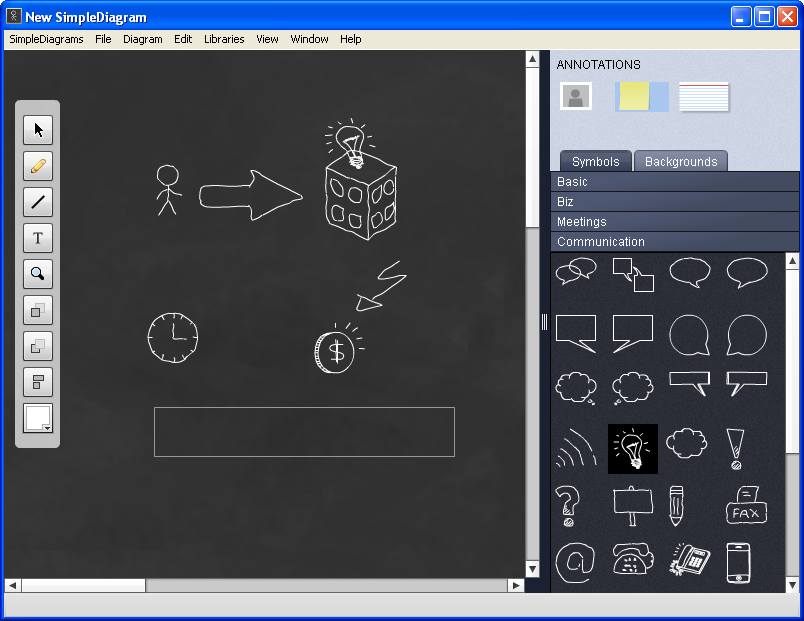Open the SimpleDiagrams menu
Screen dimensions: 804x621
pos(46,39)
